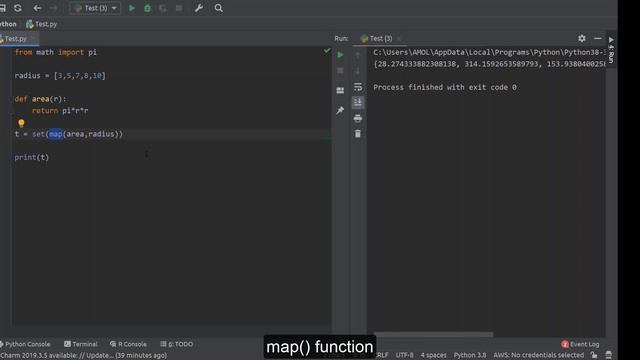Open the Event Log

click(580, 344)
